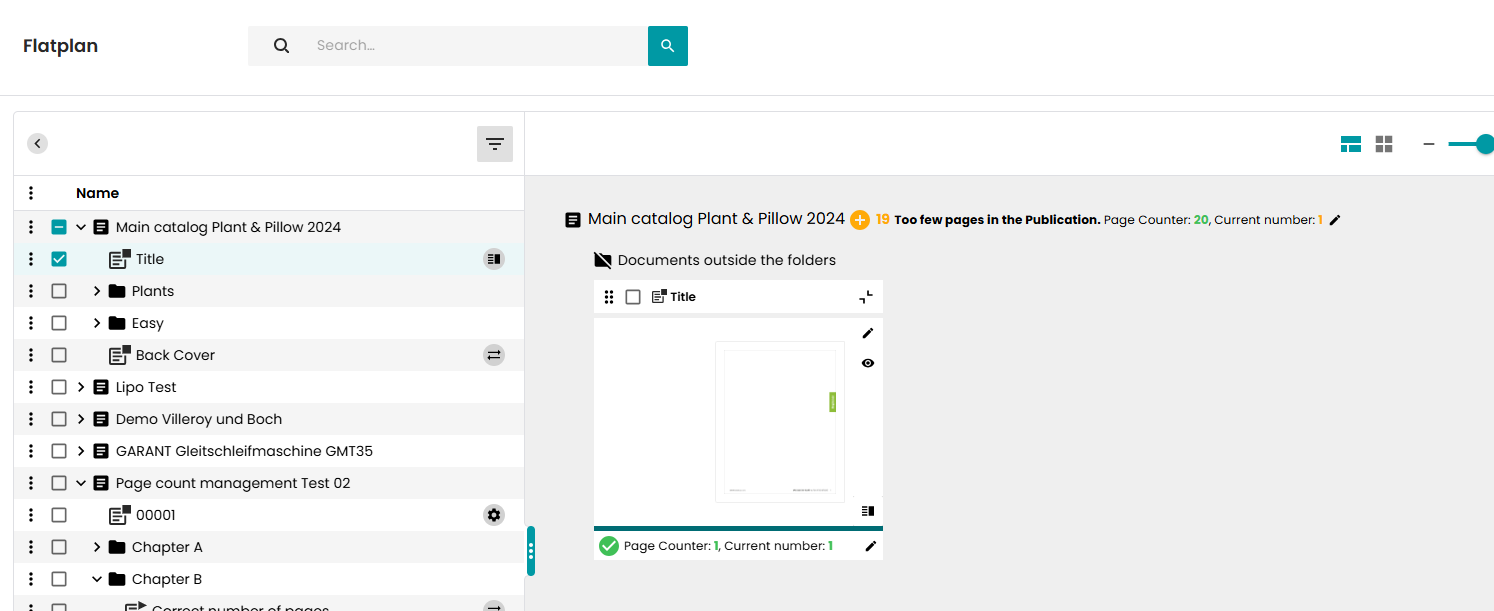Click the plus icon next to Main catalog Plant & Pillow 2024
The image size is (1494, 611).
859,219
